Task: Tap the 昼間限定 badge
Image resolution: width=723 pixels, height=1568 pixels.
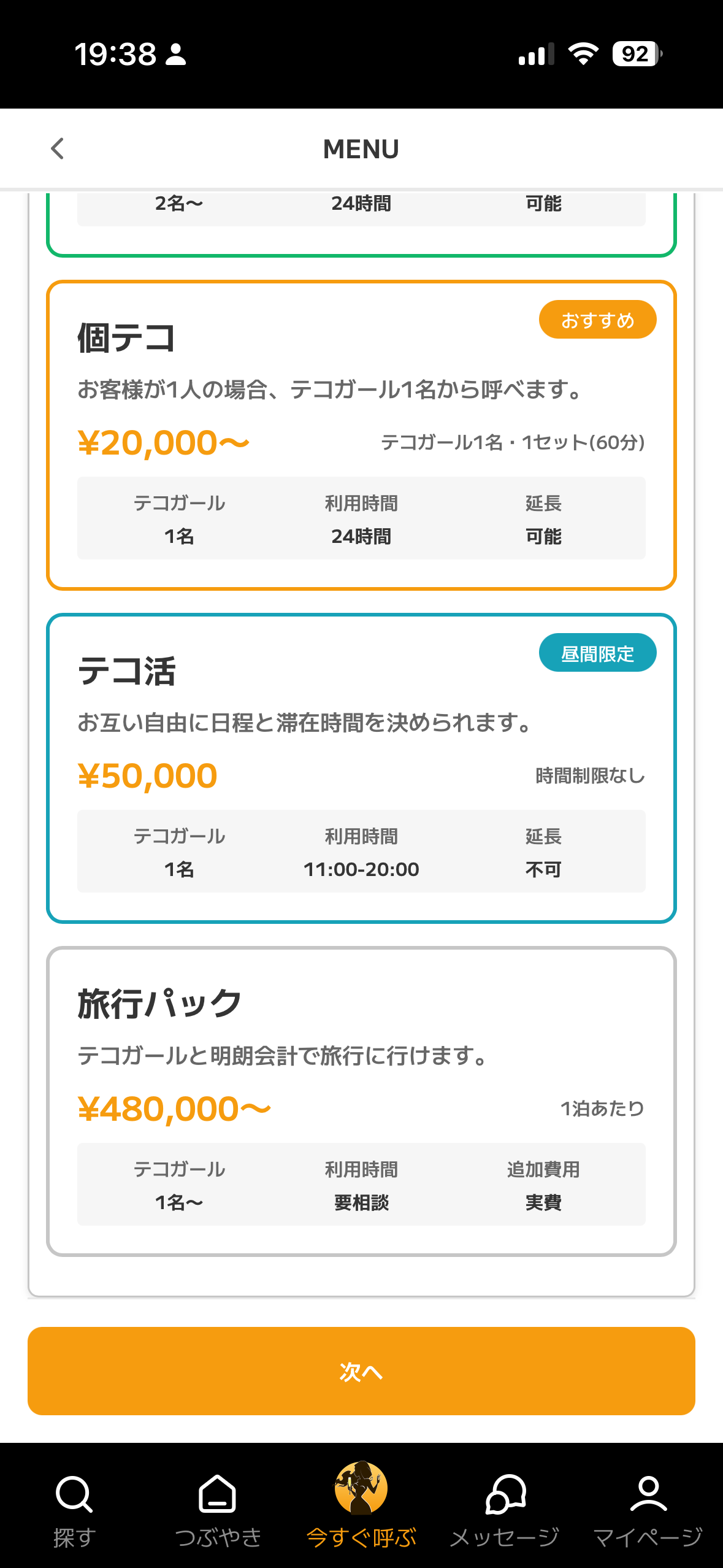Action: point(597,653)
